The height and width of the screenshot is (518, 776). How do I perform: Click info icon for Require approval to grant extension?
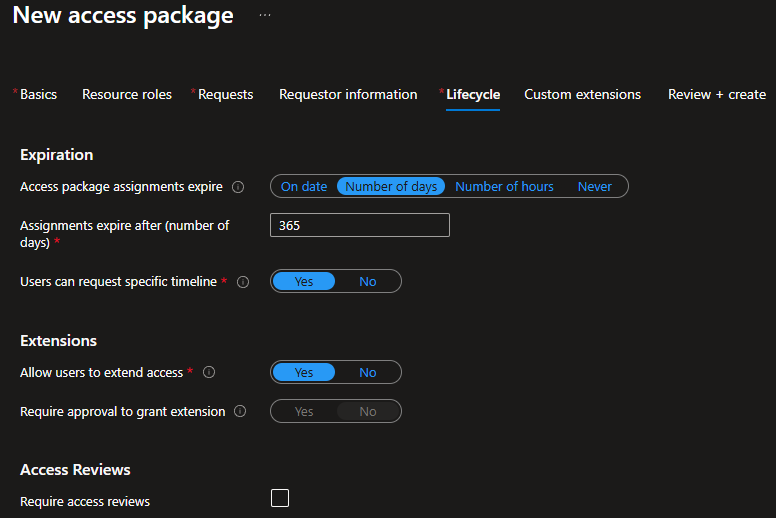point(240,411)
